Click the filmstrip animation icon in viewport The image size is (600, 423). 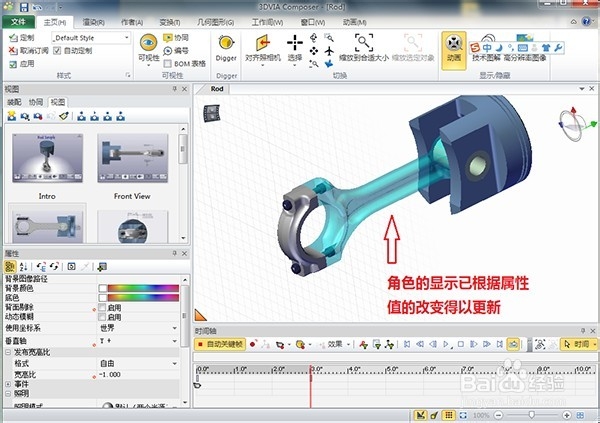[x=211, y=113]
